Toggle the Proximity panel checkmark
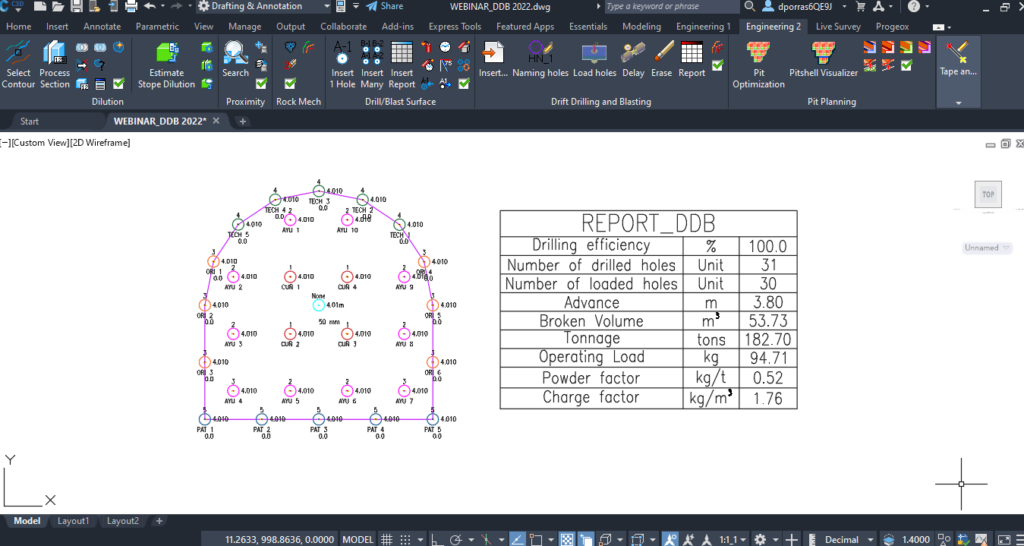 pos(261,83)
